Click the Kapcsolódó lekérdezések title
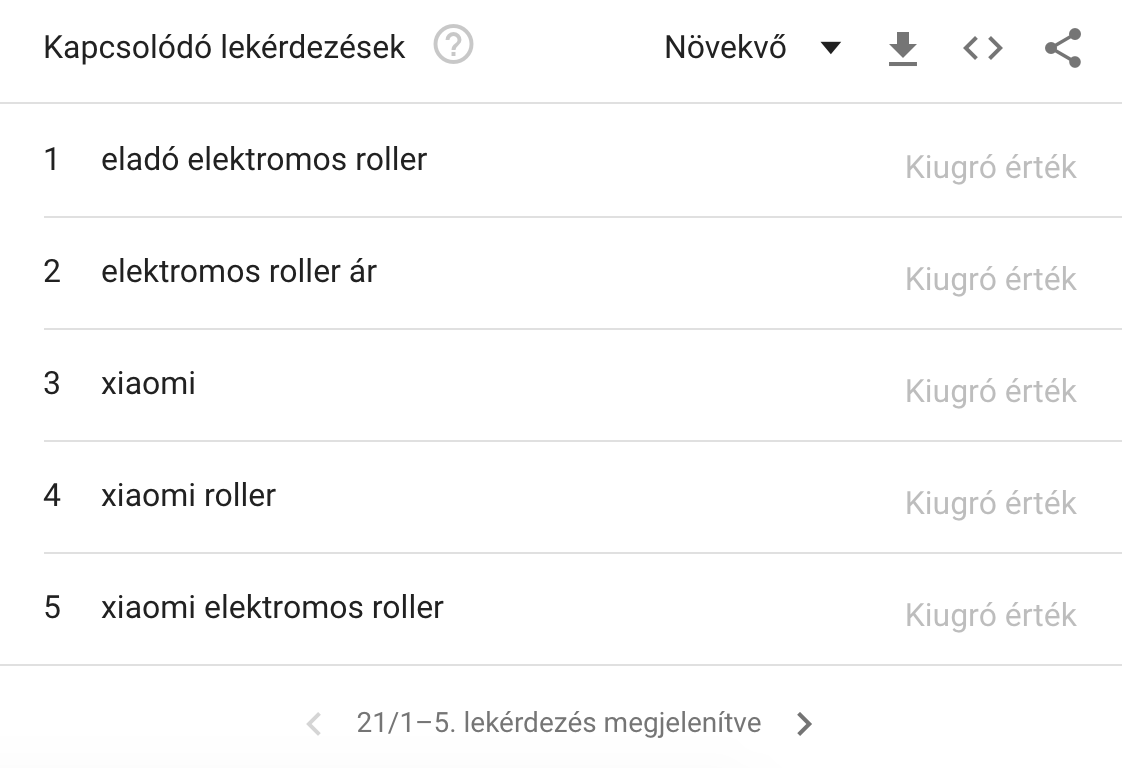Screen dimensions: 1122x768 224,48
